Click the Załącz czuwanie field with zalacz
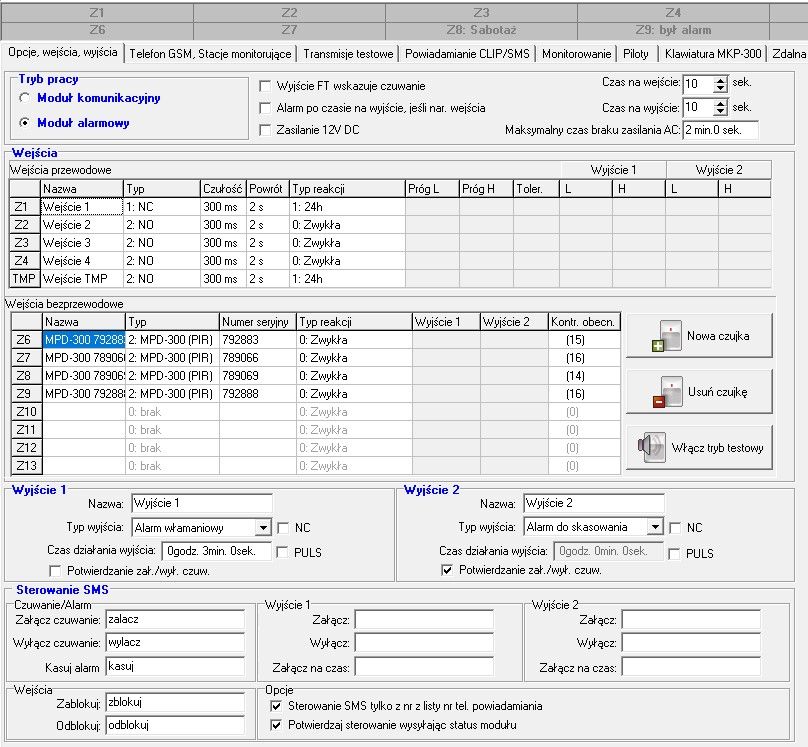The width and height of the screenshot is (808, 747). [175, 620]
